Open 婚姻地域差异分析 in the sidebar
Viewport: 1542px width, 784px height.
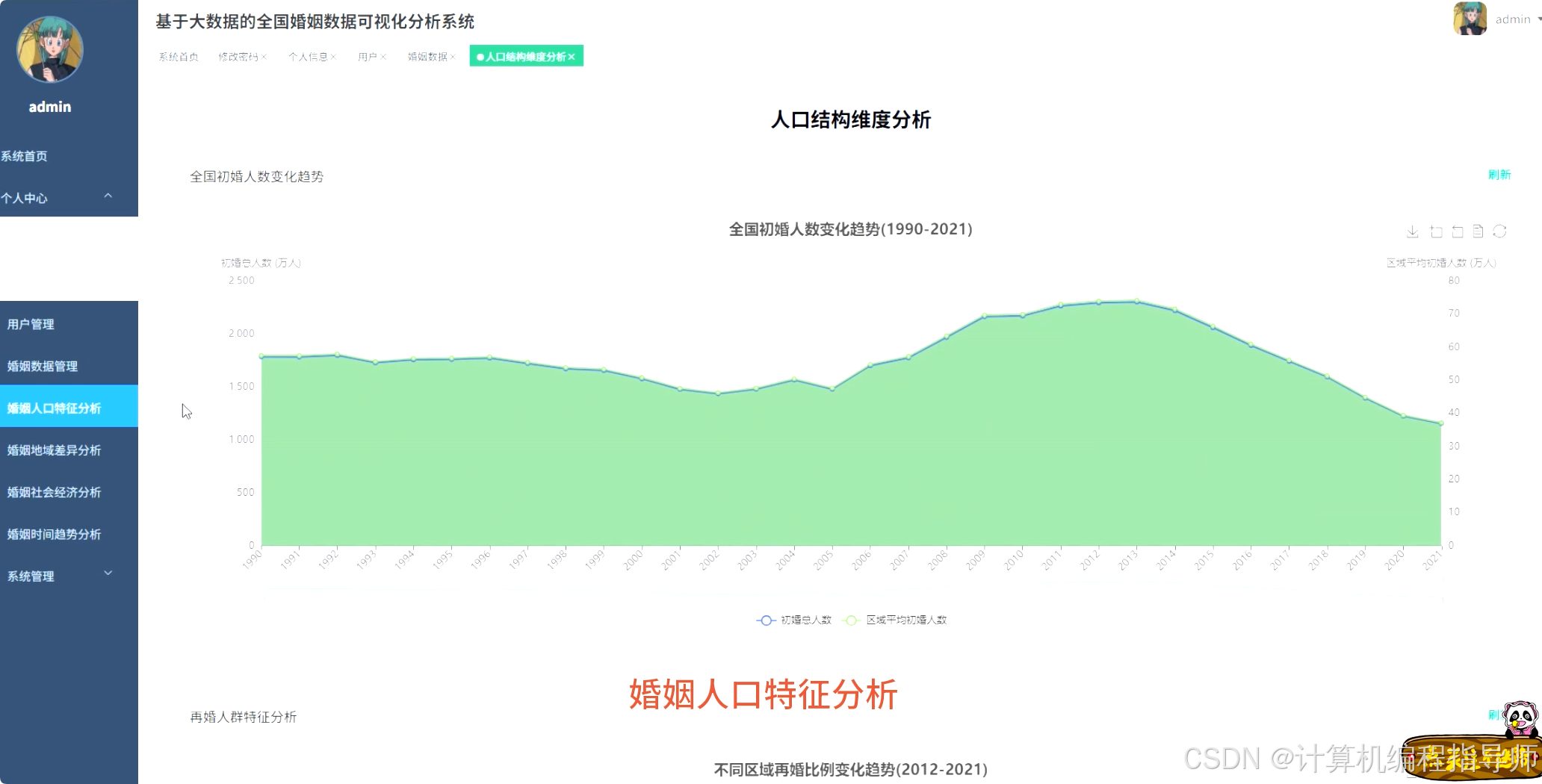click(69, 450)
